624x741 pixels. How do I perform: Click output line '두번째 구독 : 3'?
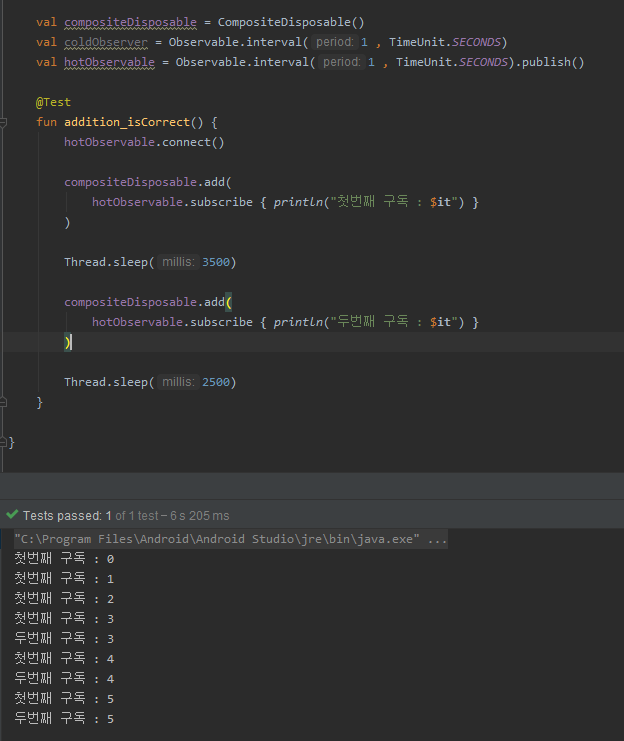(x=64, y=639)
